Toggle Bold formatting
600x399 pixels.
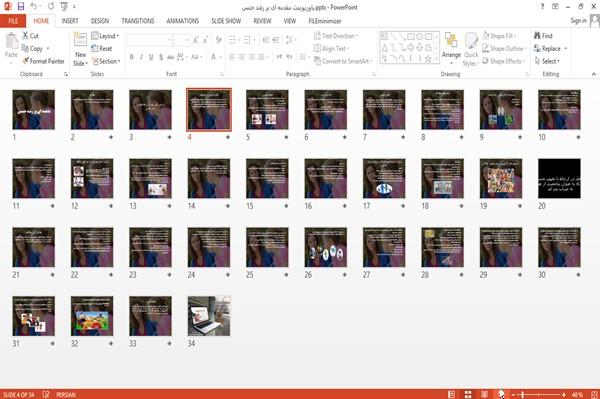(x=132, y=57)
